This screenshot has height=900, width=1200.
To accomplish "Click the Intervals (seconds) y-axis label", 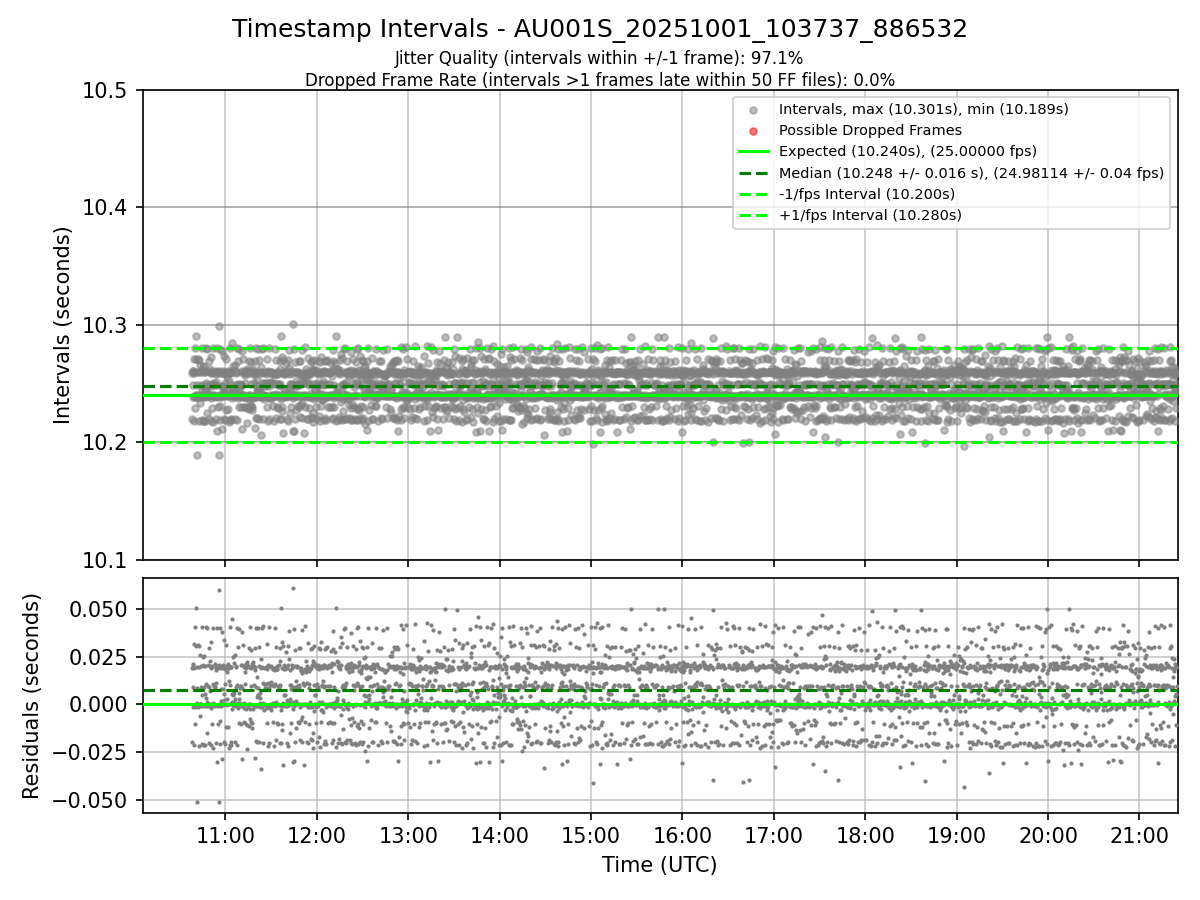I will (x=63, y=325).
